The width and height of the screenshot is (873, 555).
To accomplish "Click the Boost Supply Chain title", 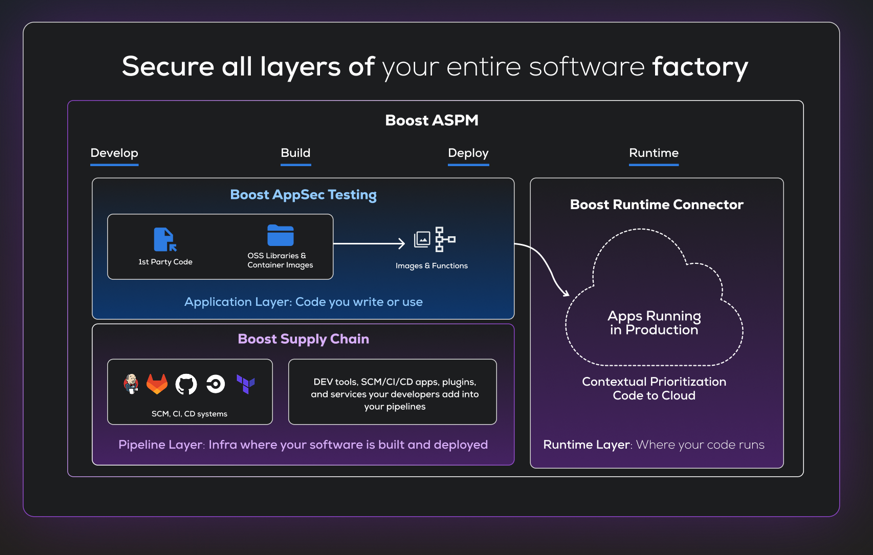I will tap(303, 339).
